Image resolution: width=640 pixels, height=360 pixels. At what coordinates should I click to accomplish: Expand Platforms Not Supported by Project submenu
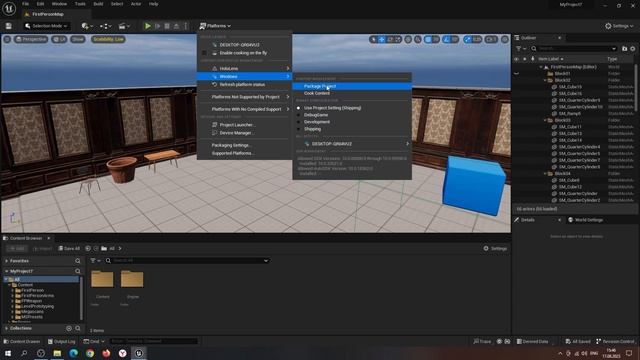(x=244, y=97)
